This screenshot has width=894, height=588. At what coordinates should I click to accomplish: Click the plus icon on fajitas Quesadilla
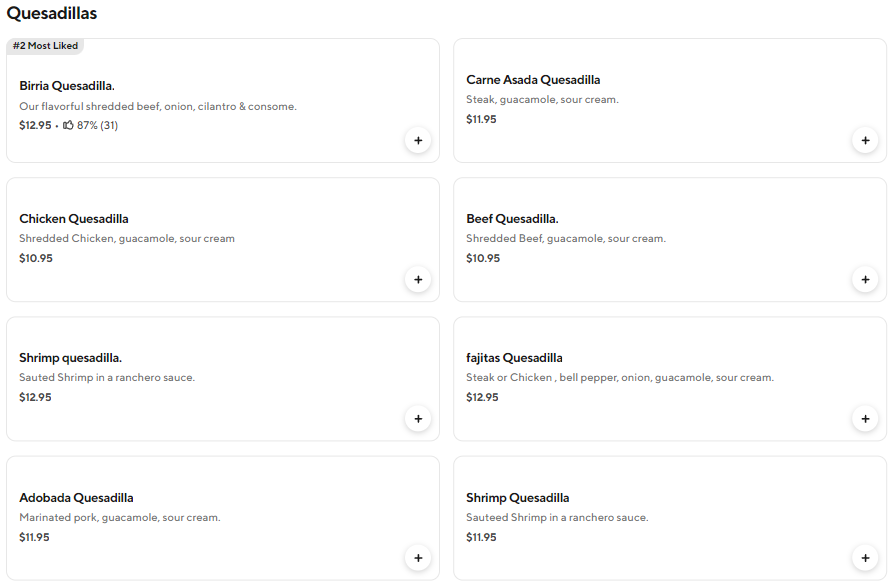point(865,419)
